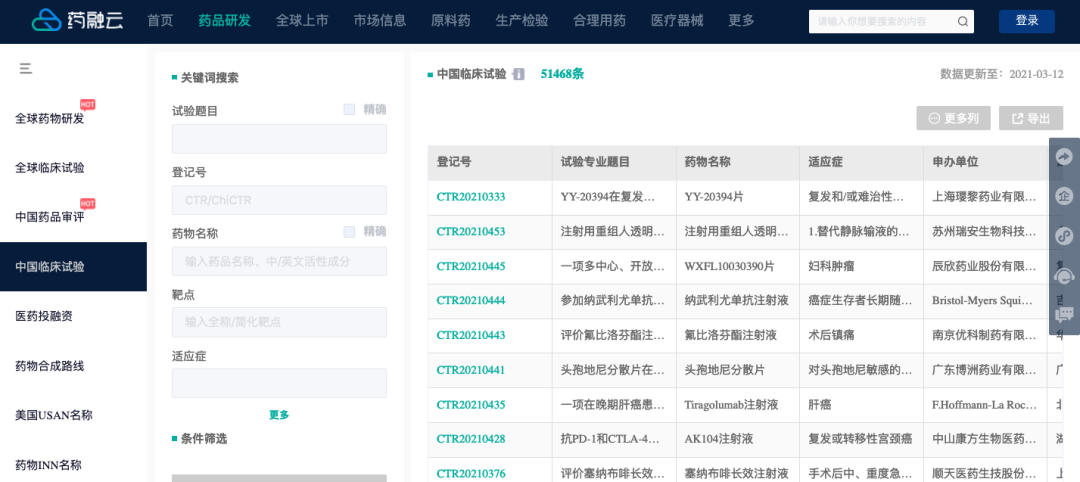Image resolution: width=1080 pixels, height=482 pixels.
Task: Click the 51468条 result count
Action: (x=562, y=74)
